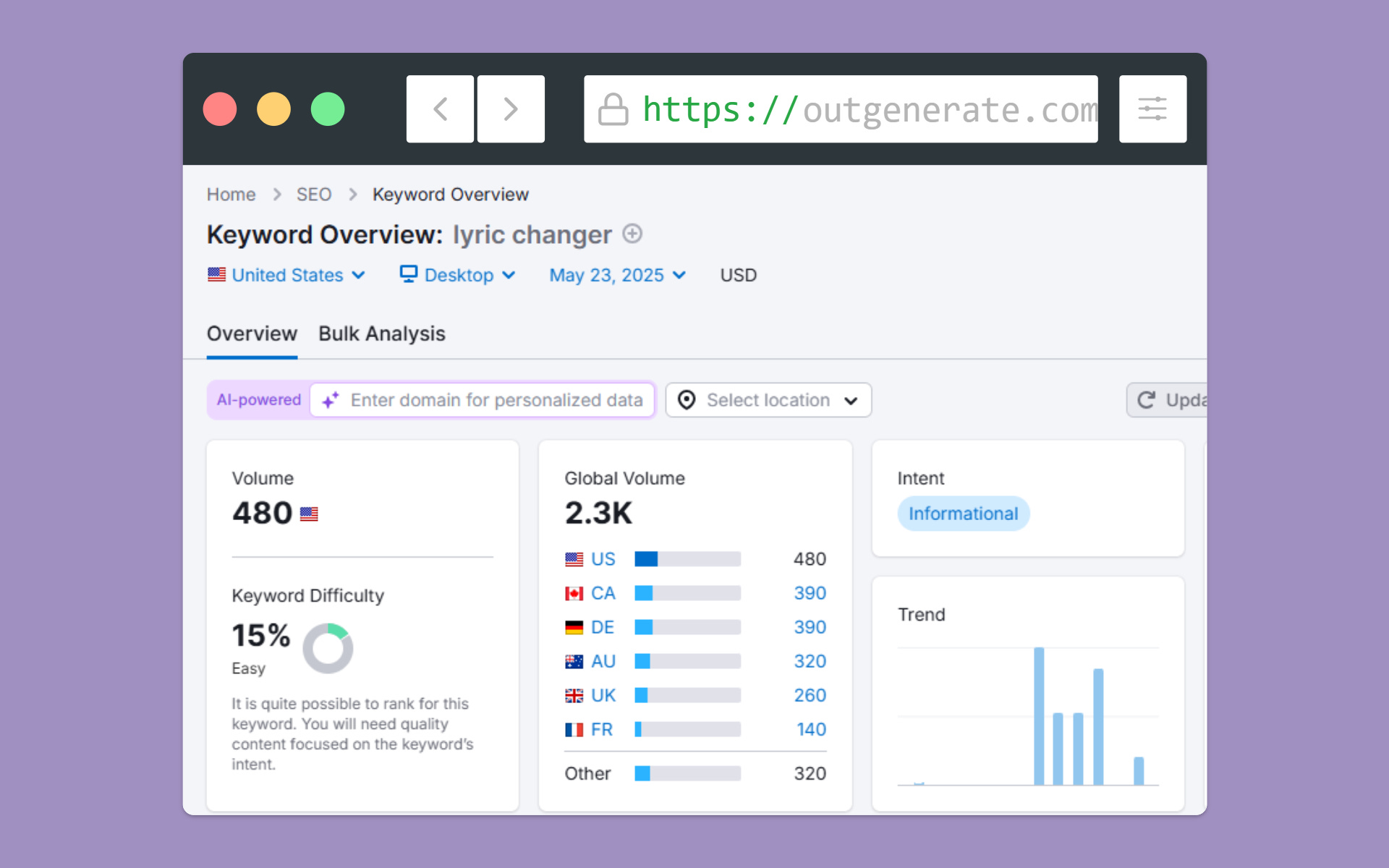The width and height of the screenshot is (1389, 868).
Task: Click Keyword Overview in the breadcrumb
Action: [x=451, y=195]
